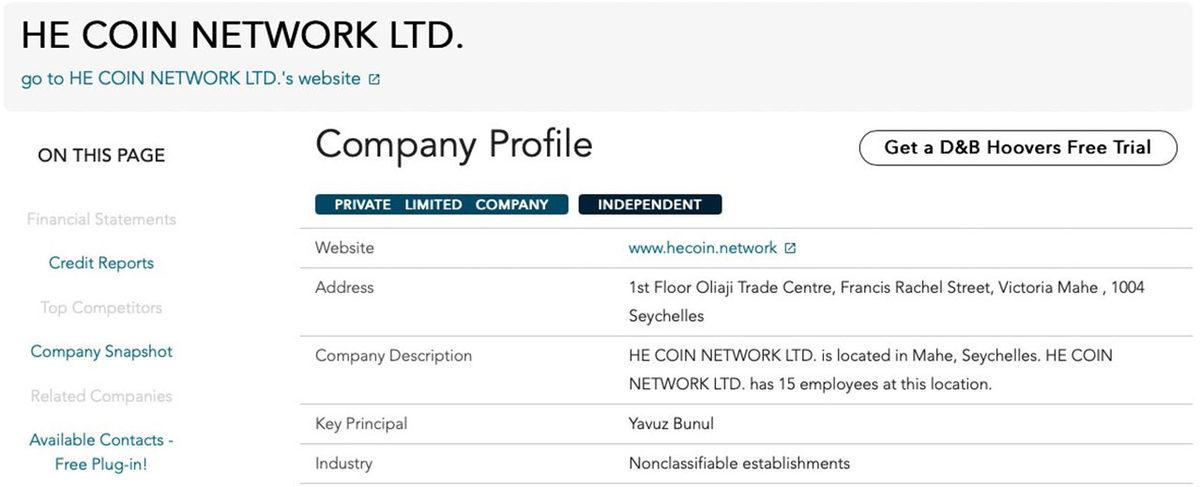
Task: Click the Nonclassifiable establishments industry value
Action: (739, 463)
